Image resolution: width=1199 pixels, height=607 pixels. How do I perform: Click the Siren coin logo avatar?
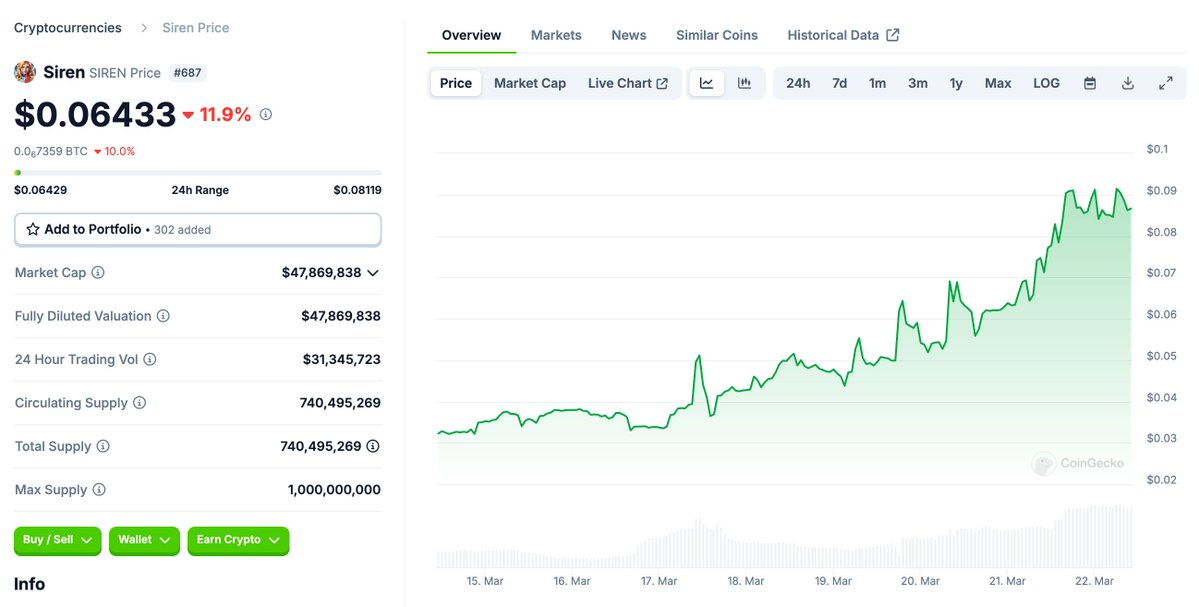25,73
